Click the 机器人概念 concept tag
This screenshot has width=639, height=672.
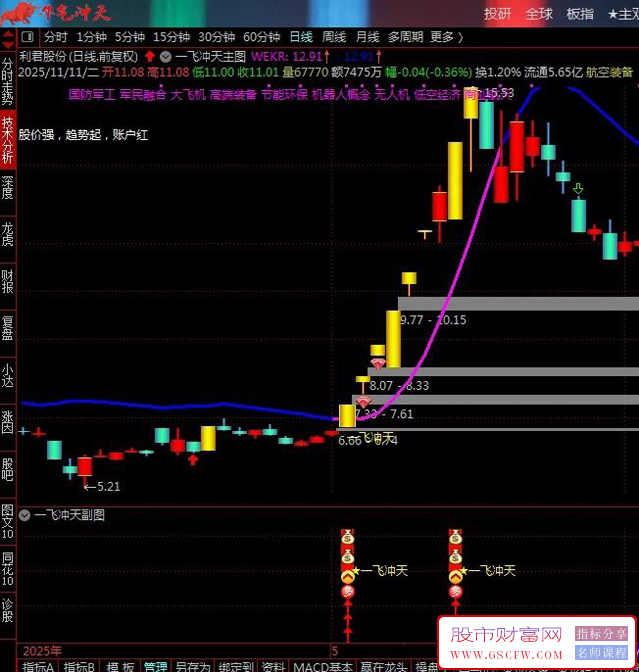[341, 94]
